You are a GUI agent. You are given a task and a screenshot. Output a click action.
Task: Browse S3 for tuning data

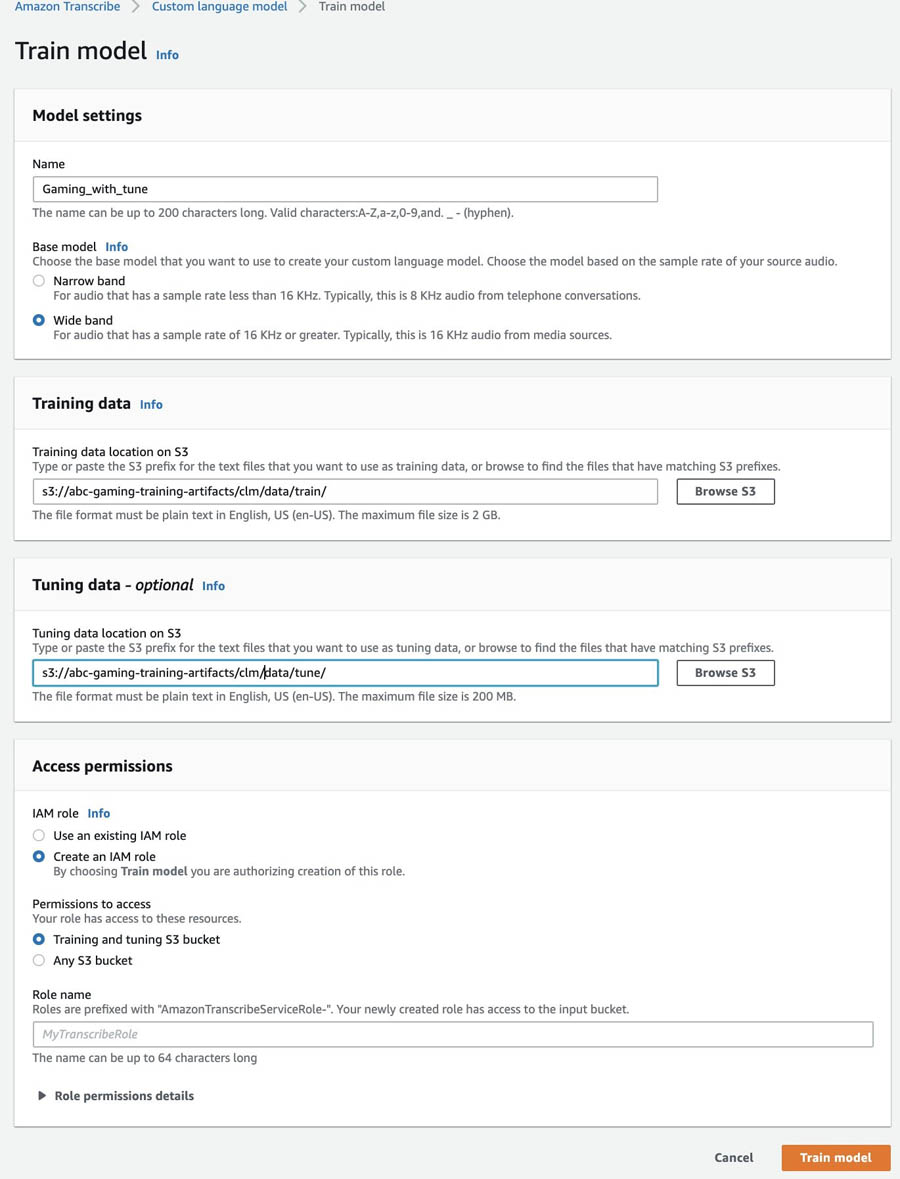pos(725,673)
